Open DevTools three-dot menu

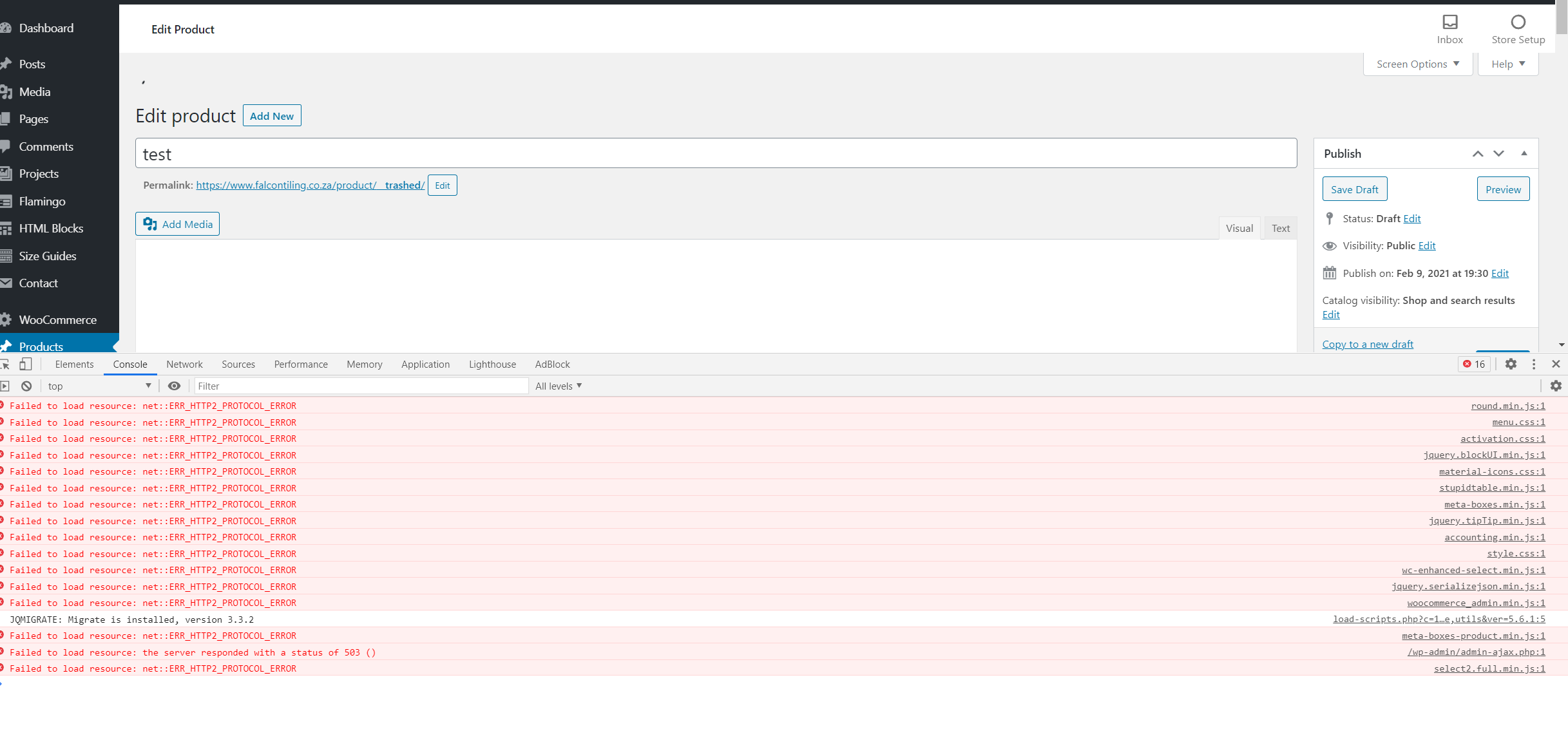pos(1534,364)
